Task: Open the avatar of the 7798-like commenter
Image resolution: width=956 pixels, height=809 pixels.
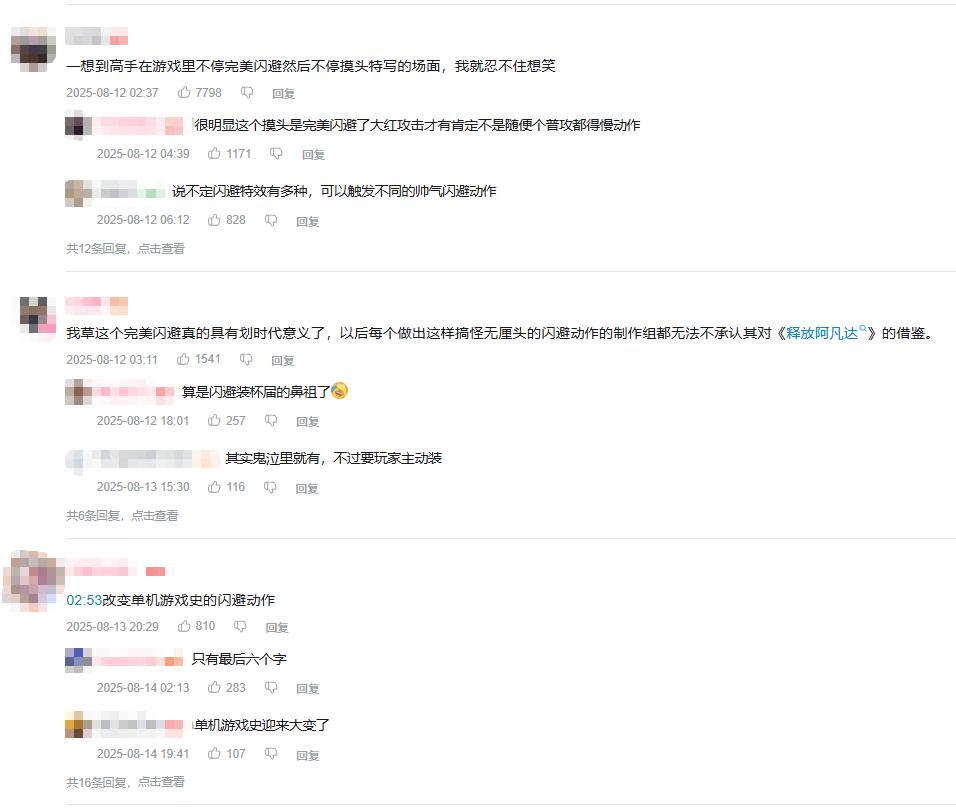Action: (x=34, y=49)
